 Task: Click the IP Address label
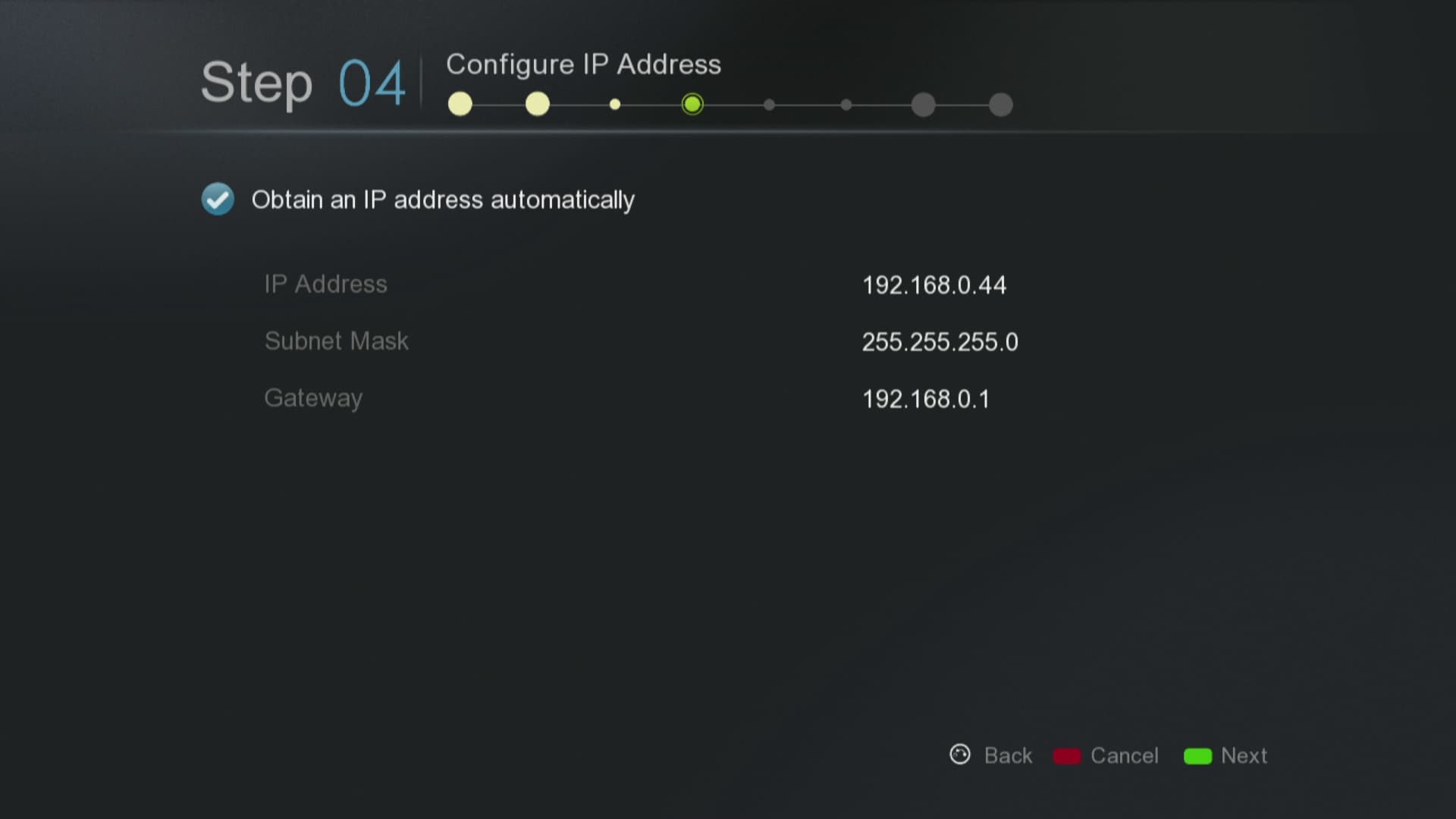[326, 284]
